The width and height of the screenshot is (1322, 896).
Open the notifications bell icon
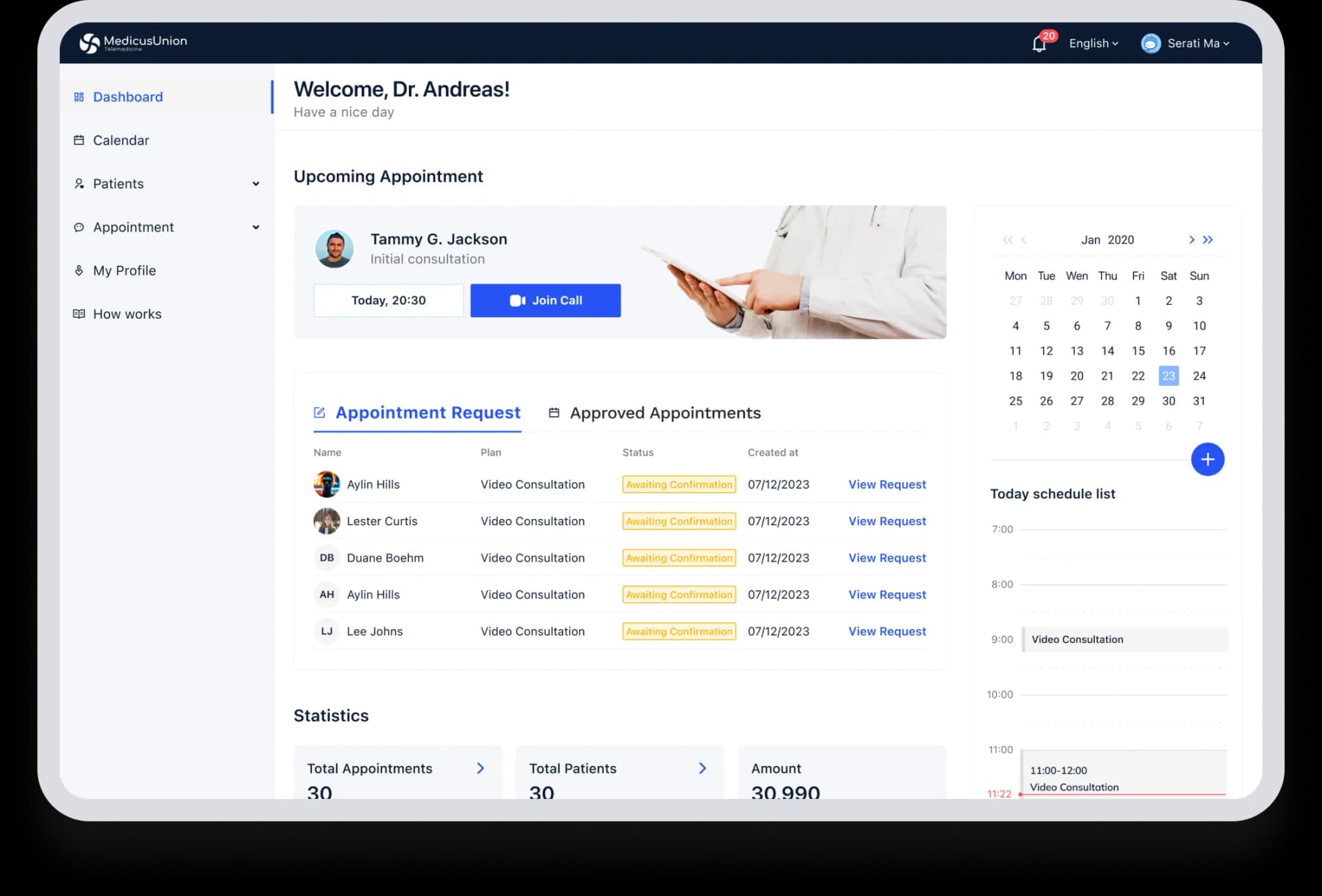pyautogui.click(x=1039, y=44)
